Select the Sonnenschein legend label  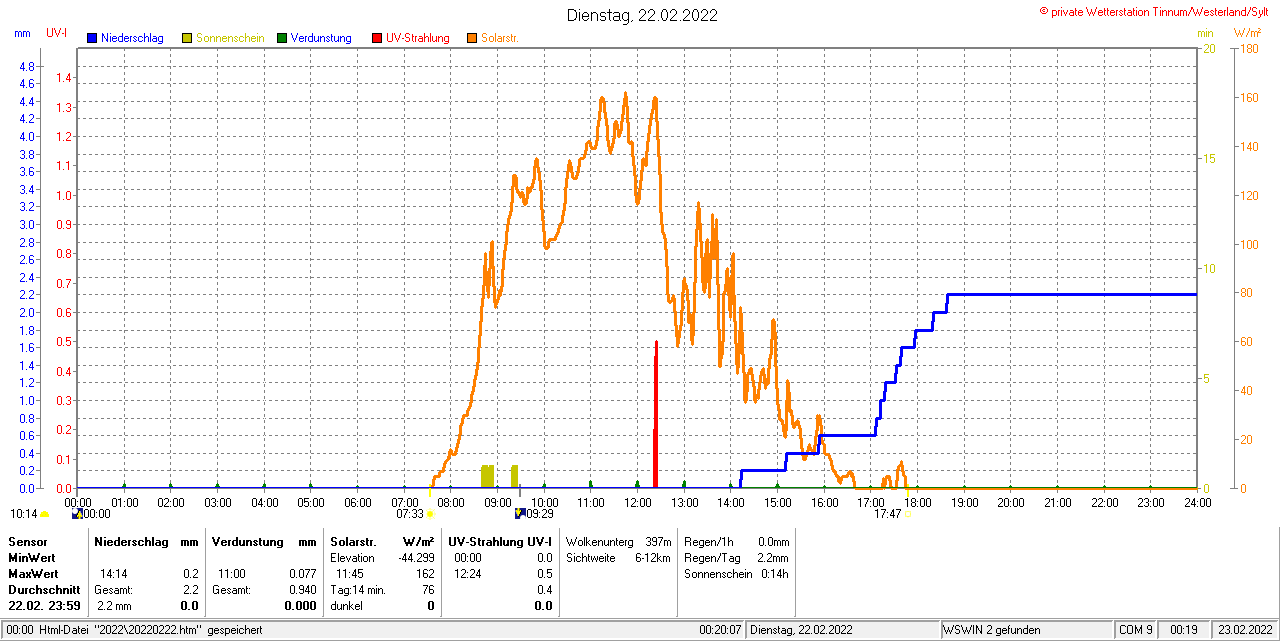click(230, 38)
